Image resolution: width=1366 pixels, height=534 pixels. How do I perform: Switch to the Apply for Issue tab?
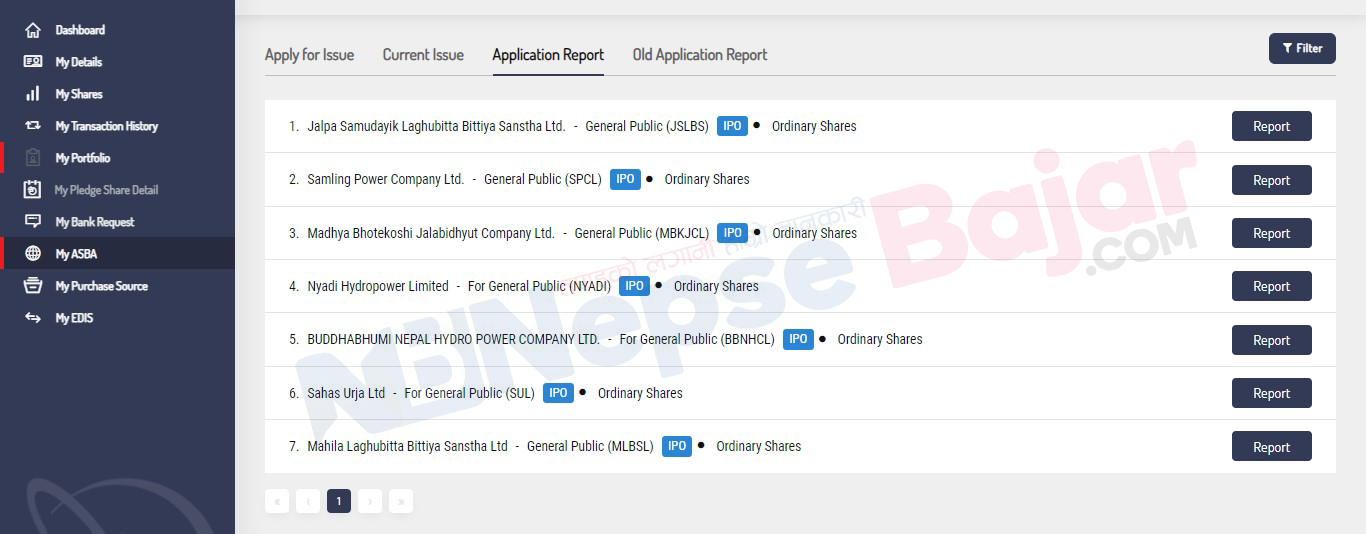pos(309,55)
